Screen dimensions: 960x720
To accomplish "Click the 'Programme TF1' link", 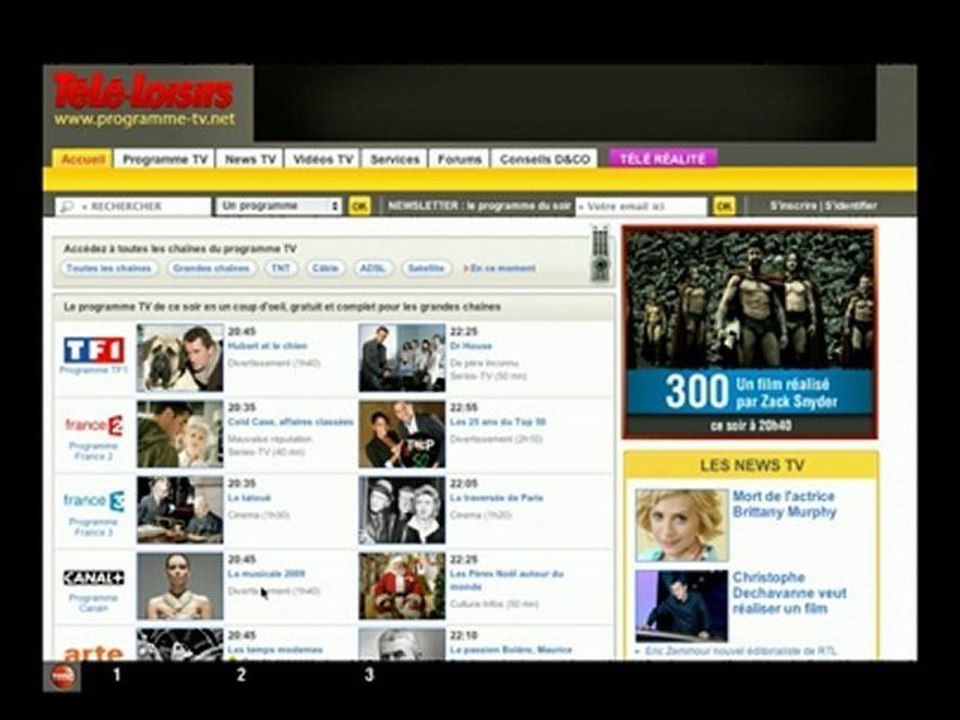I will click(x=94, y=370).
